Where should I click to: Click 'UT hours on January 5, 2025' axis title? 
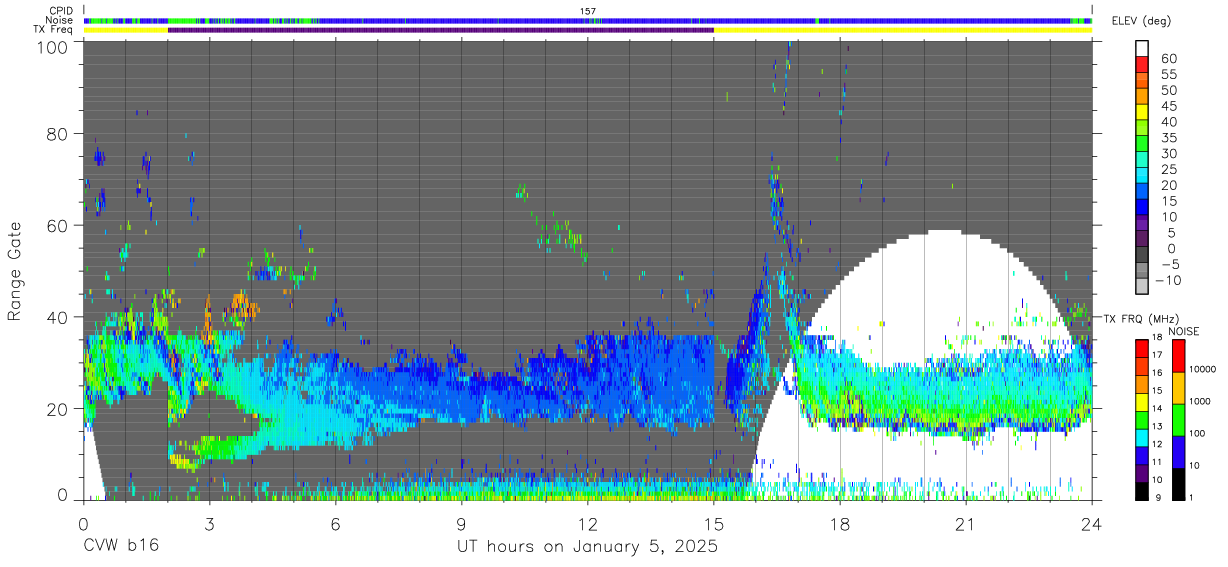(x=587, y=547)
